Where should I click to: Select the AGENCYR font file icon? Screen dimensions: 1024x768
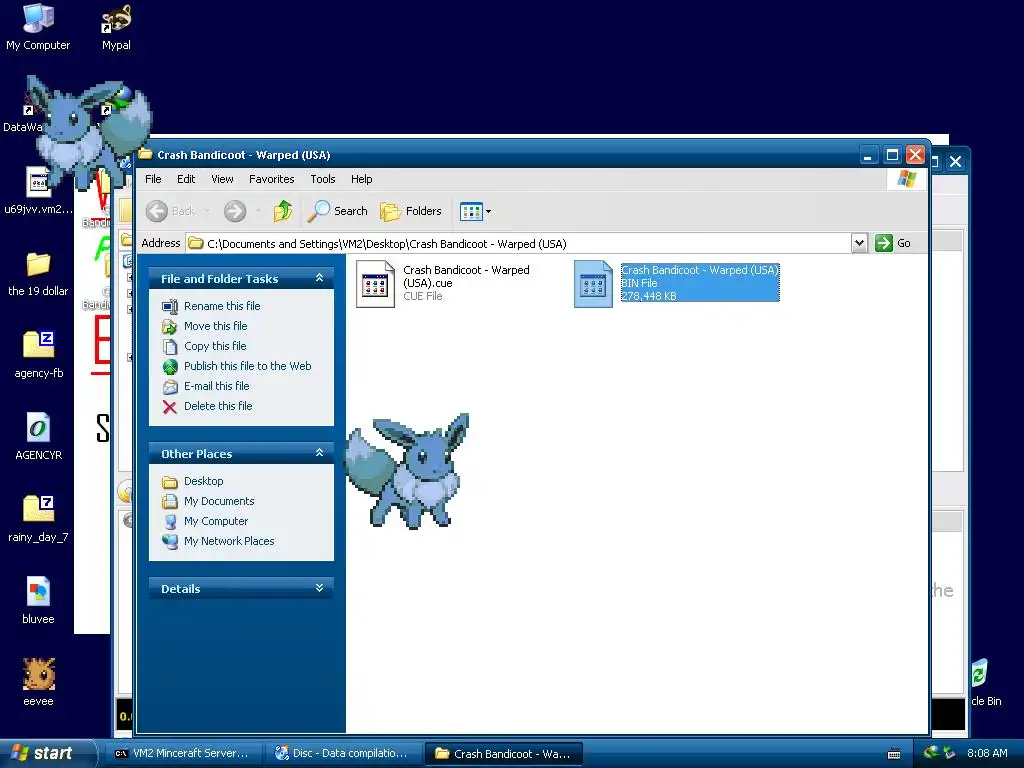[x=39, y=436]
